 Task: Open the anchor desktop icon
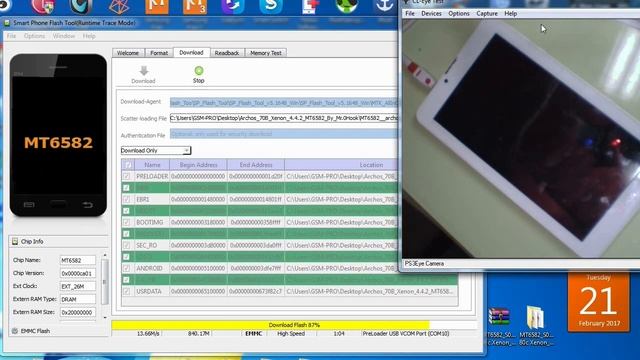(x=384, y=7)
